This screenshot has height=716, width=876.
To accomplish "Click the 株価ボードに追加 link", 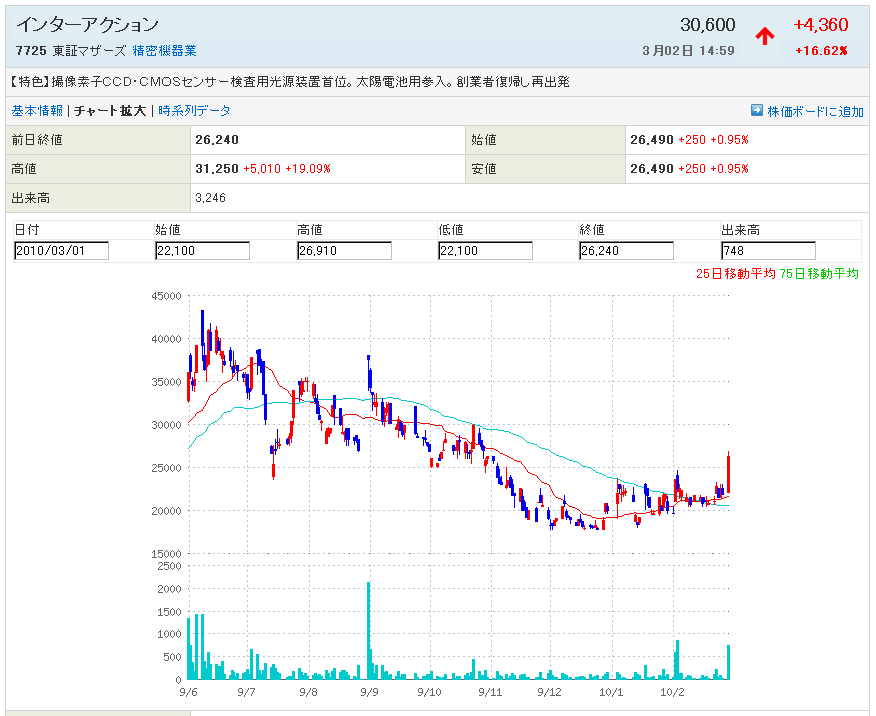I will 815,111.
